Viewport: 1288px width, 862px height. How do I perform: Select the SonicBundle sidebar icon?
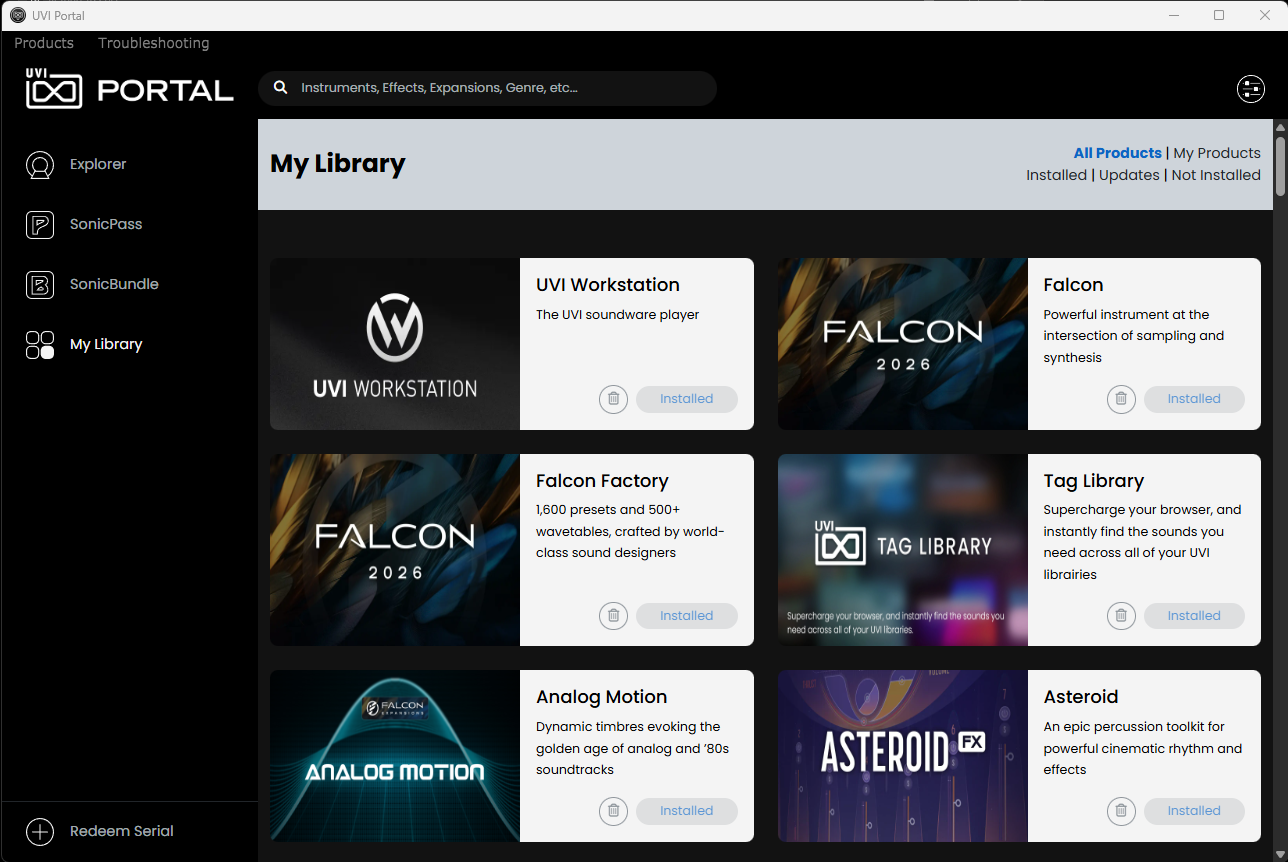point(40,285)
